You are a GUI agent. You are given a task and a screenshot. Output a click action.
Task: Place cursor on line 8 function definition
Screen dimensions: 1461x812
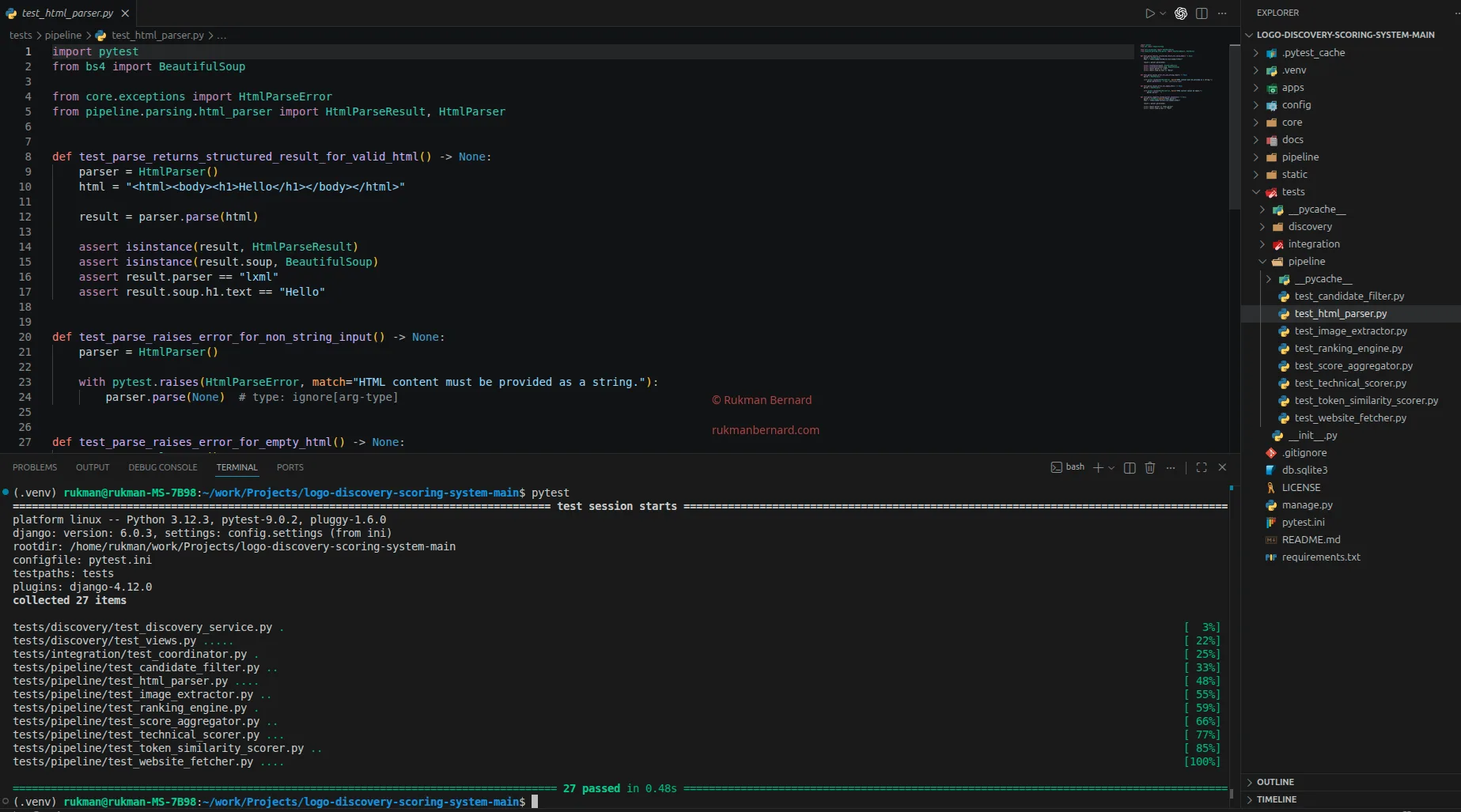(271, 157)
